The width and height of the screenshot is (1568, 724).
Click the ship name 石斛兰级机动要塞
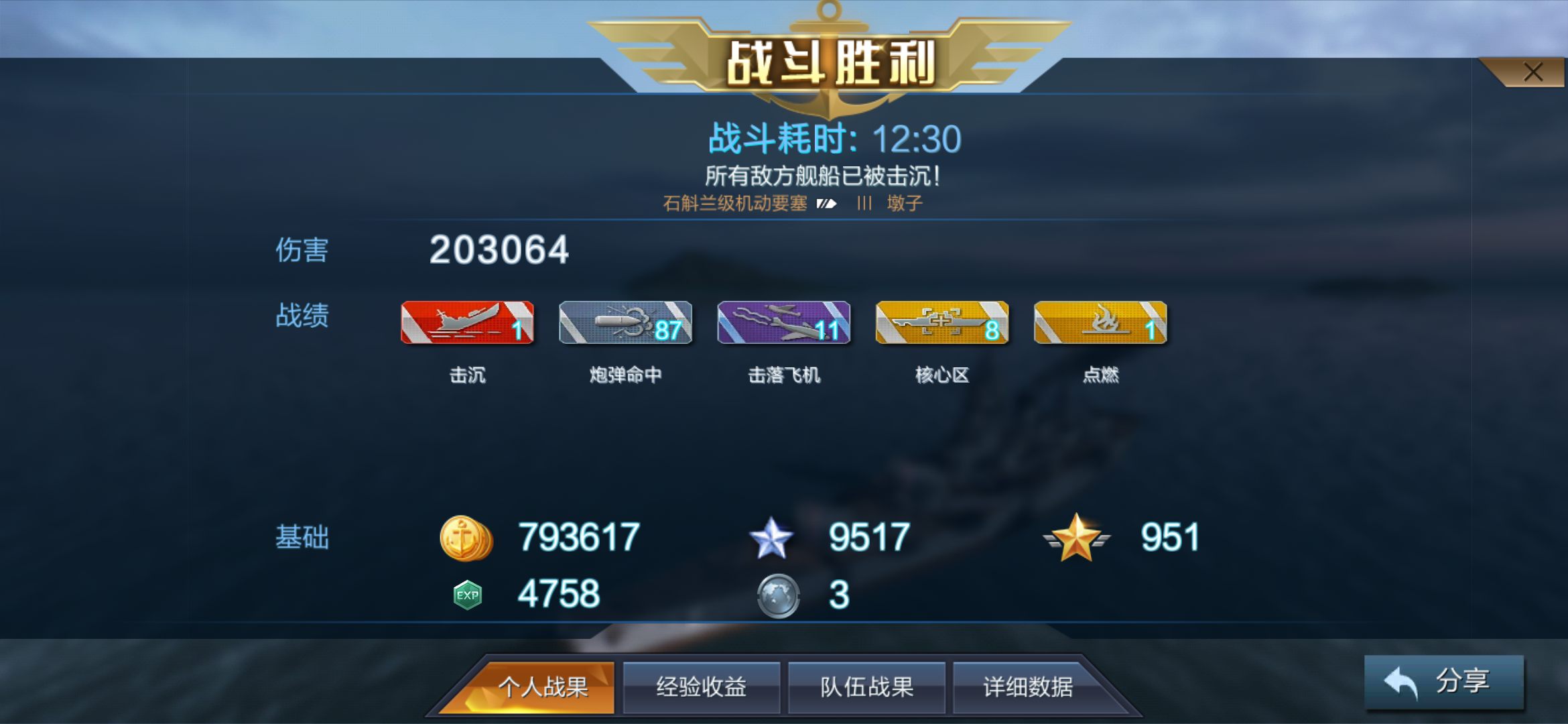click(735, 203)
